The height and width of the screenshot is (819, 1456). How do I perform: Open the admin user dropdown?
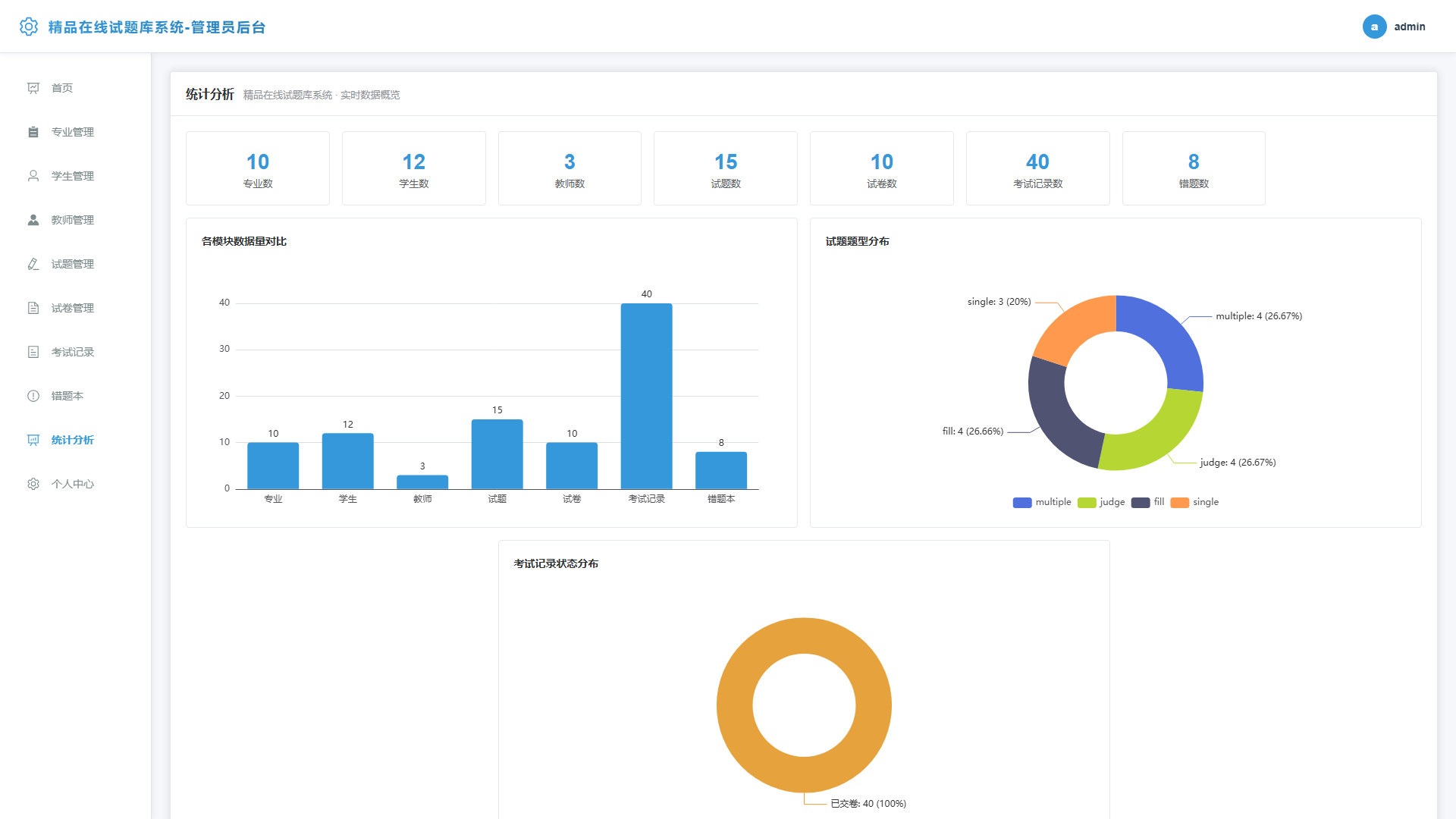coord(1394,27)
